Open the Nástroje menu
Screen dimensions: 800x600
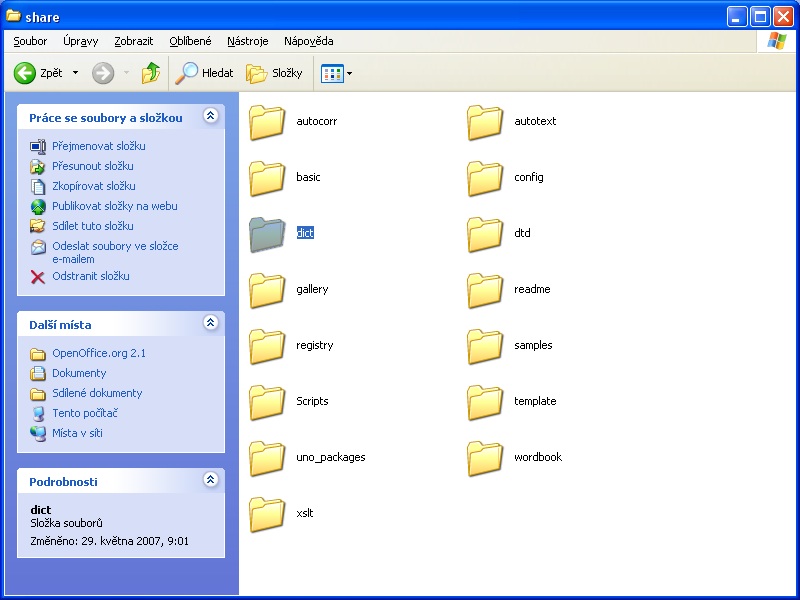coord(247,41)
